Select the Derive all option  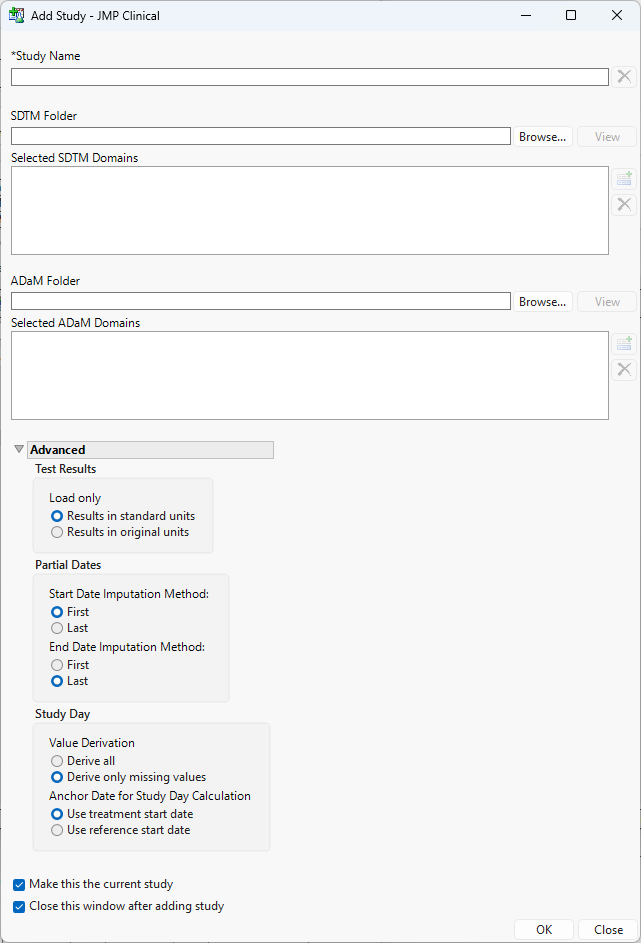pyautogui.click(x=57, y=761)
